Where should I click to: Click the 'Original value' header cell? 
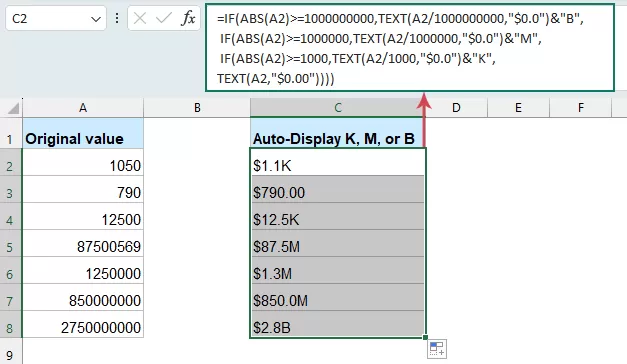click(x=83, y=133)
